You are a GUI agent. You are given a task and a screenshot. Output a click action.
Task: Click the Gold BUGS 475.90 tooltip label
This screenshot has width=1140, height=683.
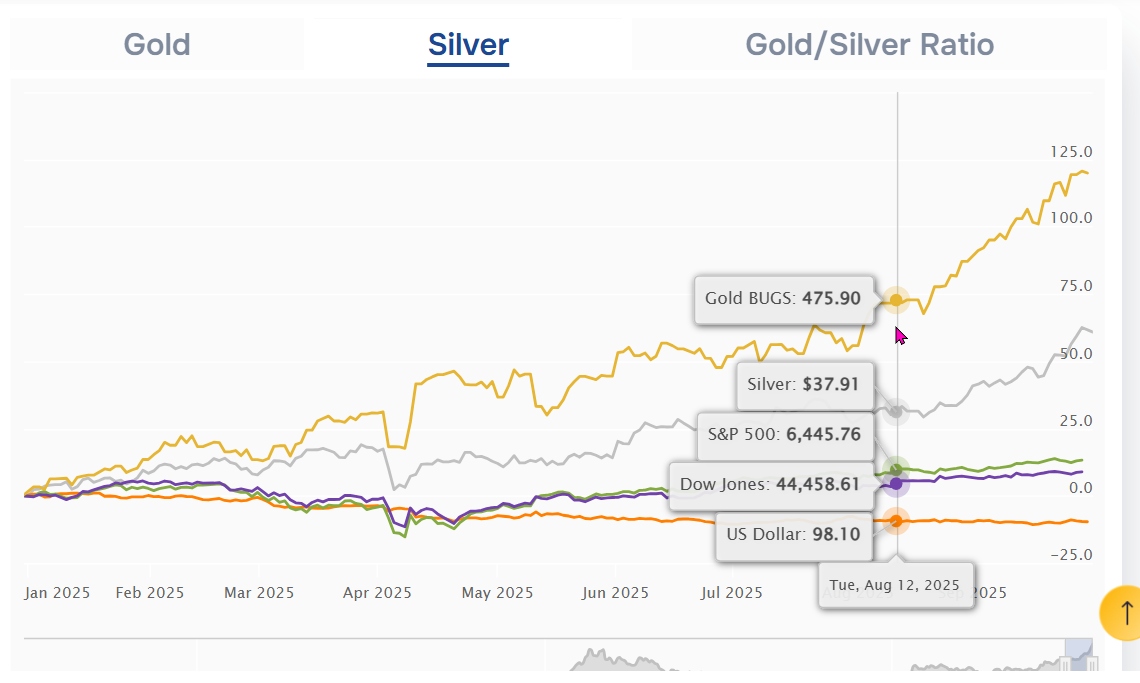[x=784, y=299]
